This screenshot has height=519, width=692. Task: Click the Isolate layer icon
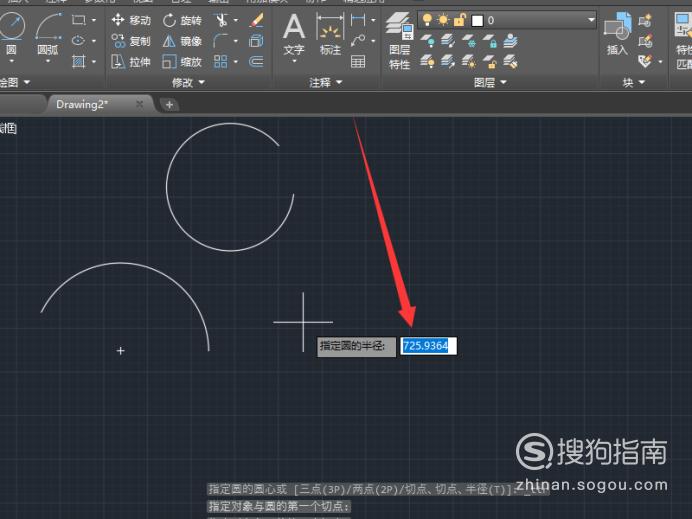pos(448,41)
